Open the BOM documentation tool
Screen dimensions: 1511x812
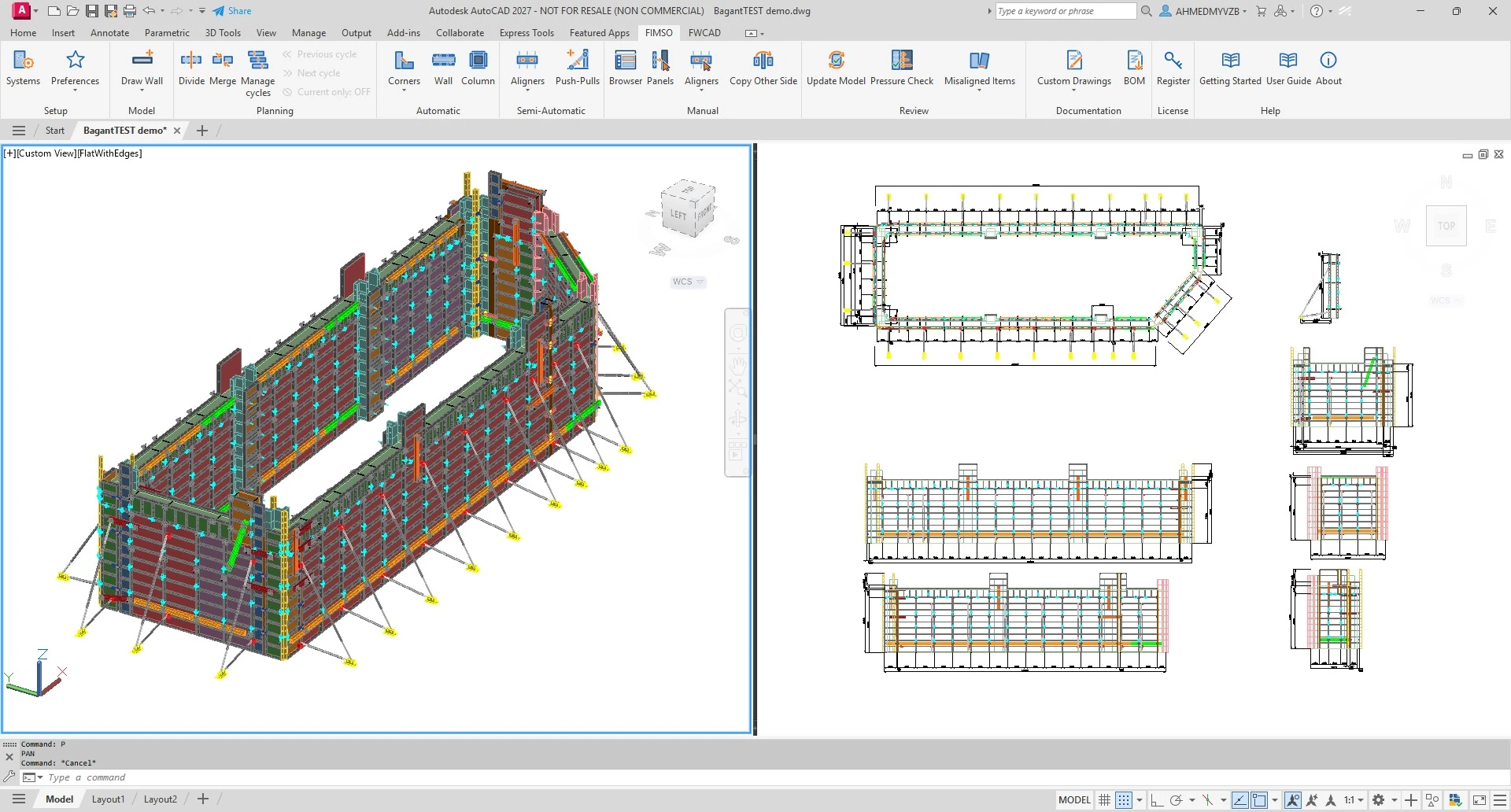[x=1134, y=68]
